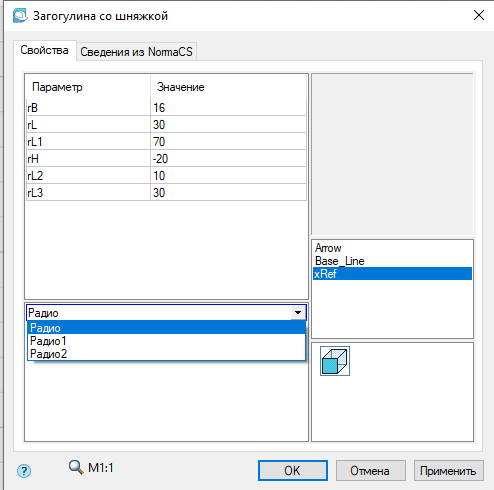Open the Свойства tab
Viewport: 494px width, 490px height.
click(x=44, y=50)
